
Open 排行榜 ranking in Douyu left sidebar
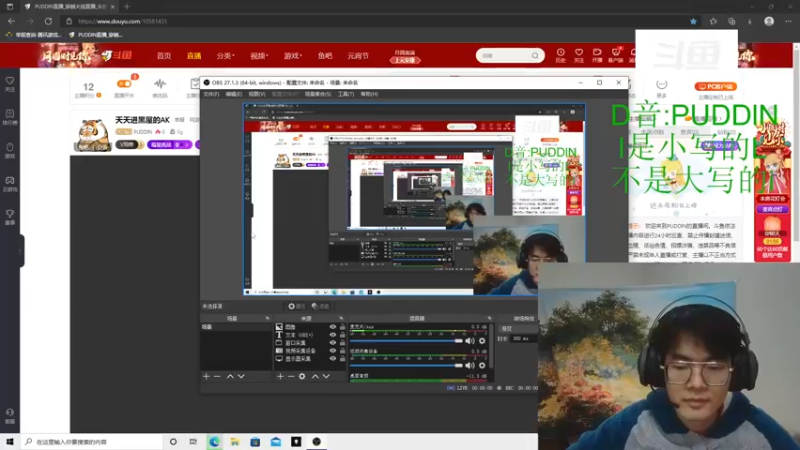10,117
